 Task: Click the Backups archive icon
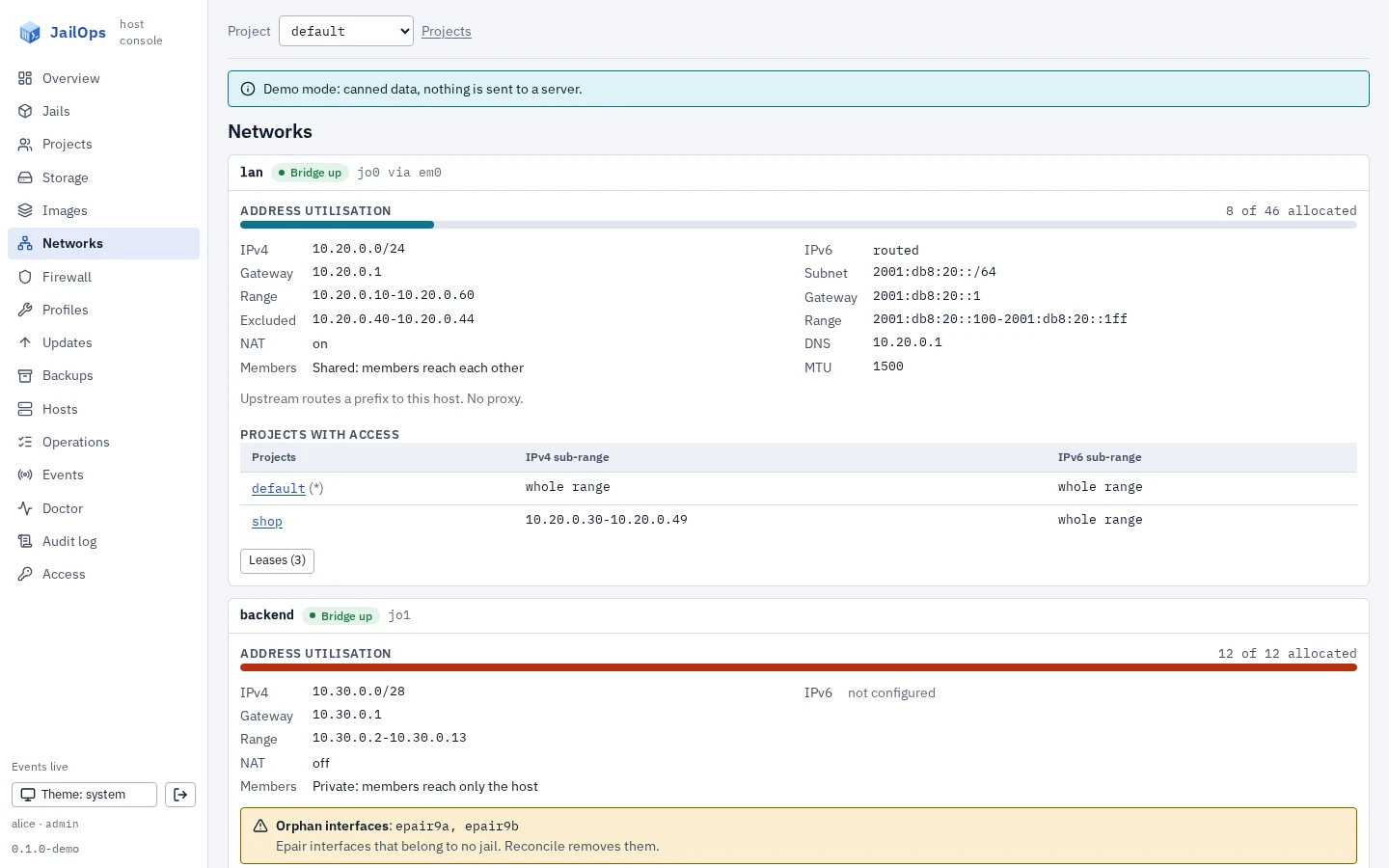tap(25, 375)
